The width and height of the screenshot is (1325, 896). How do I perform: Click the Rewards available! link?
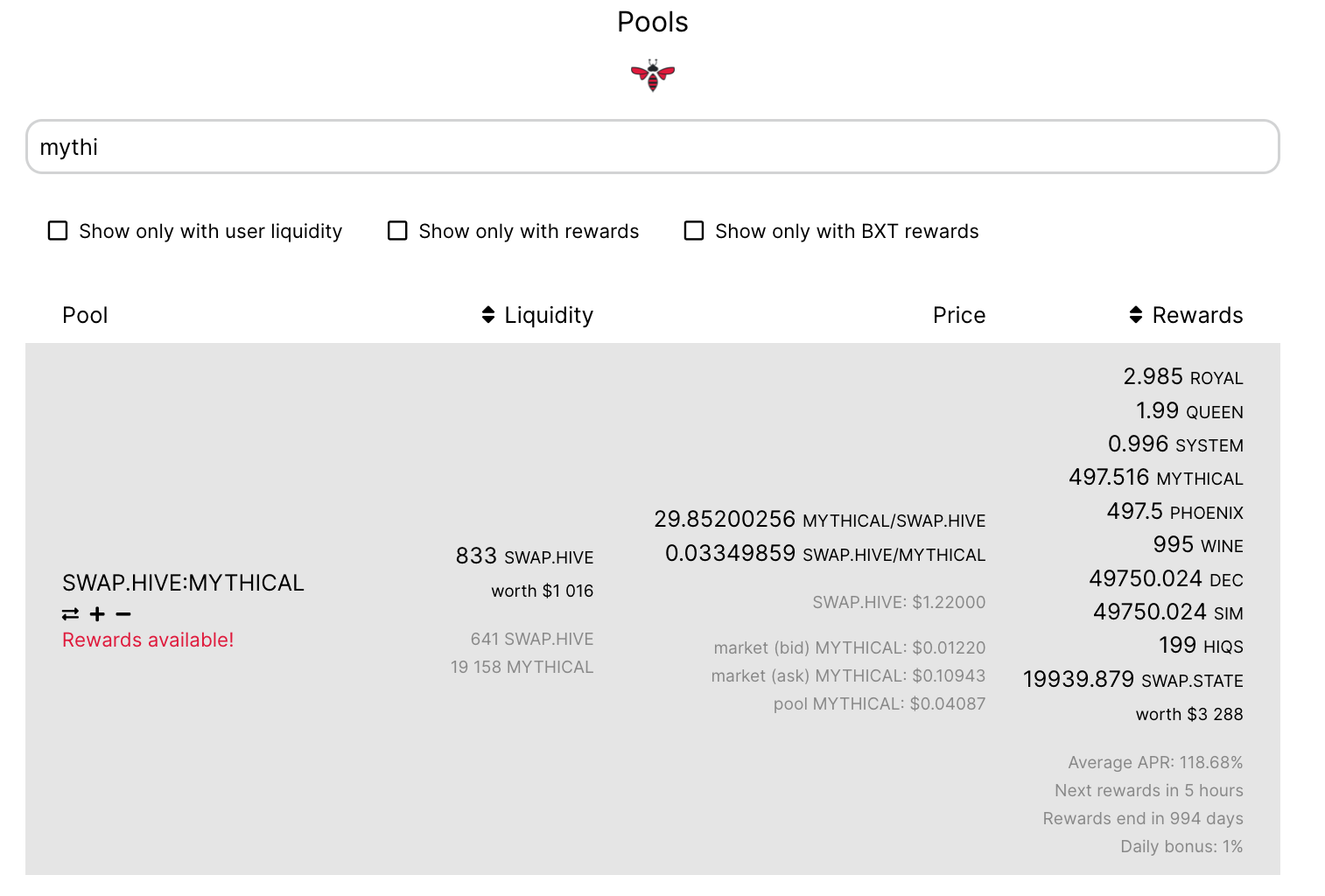click(148, 640)
